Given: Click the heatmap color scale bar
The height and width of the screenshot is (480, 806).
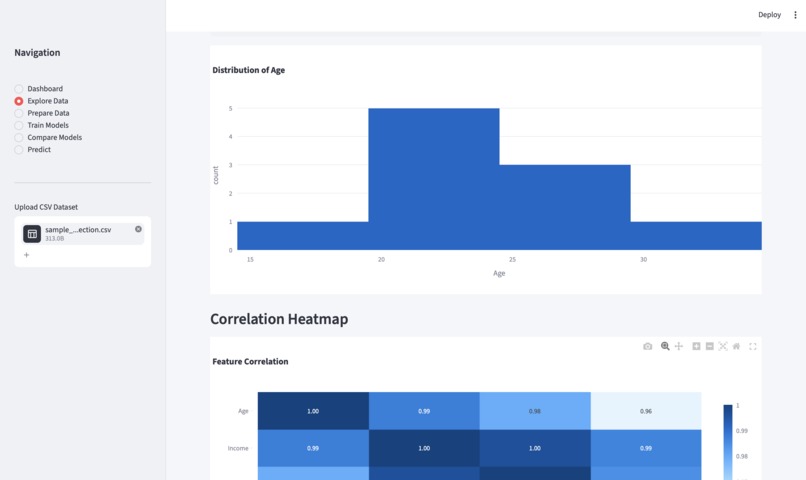Looking at the screenshot, I should point(728,442).
